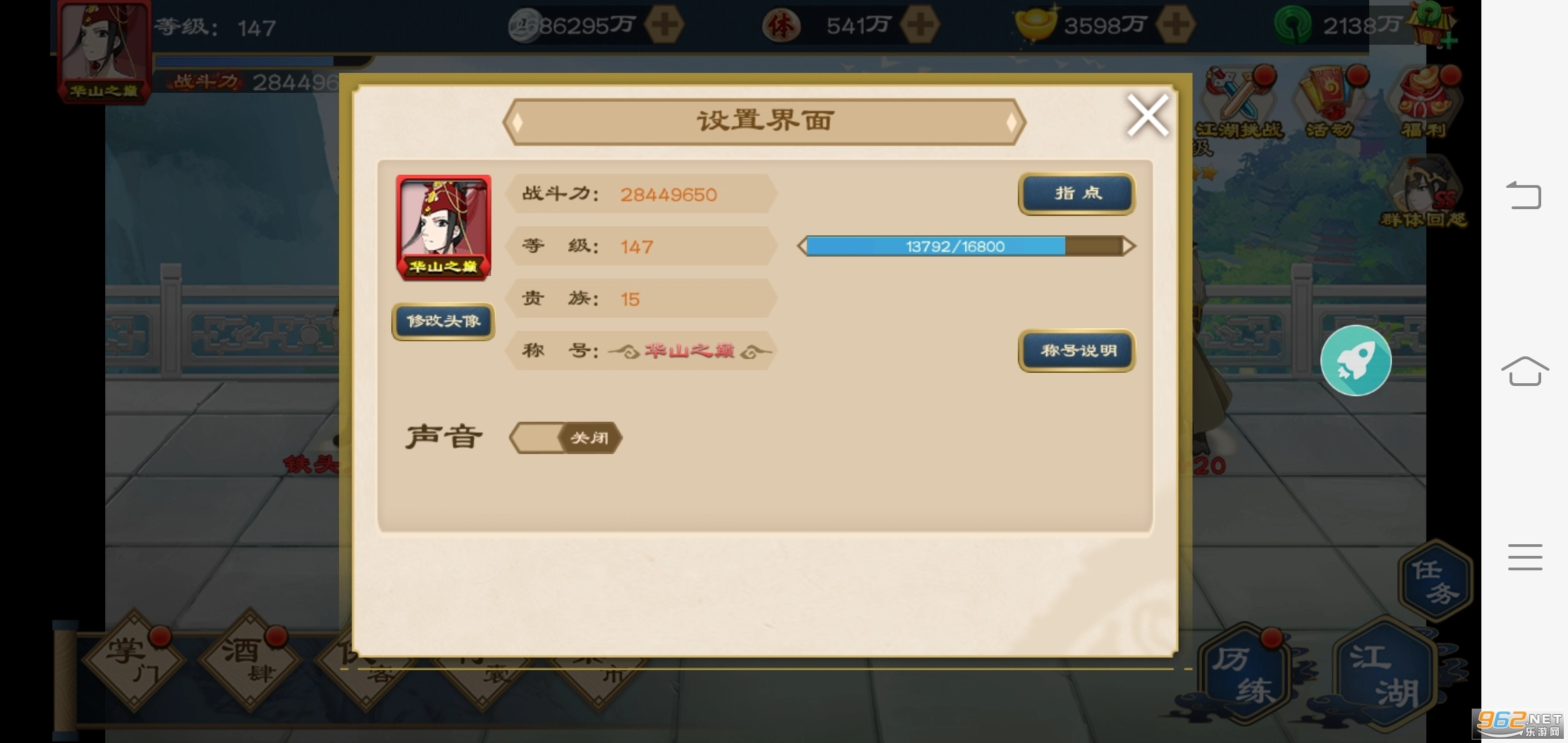Open the 历练 training menu
Viewport: 1568px width, 743px height.
1243,674
